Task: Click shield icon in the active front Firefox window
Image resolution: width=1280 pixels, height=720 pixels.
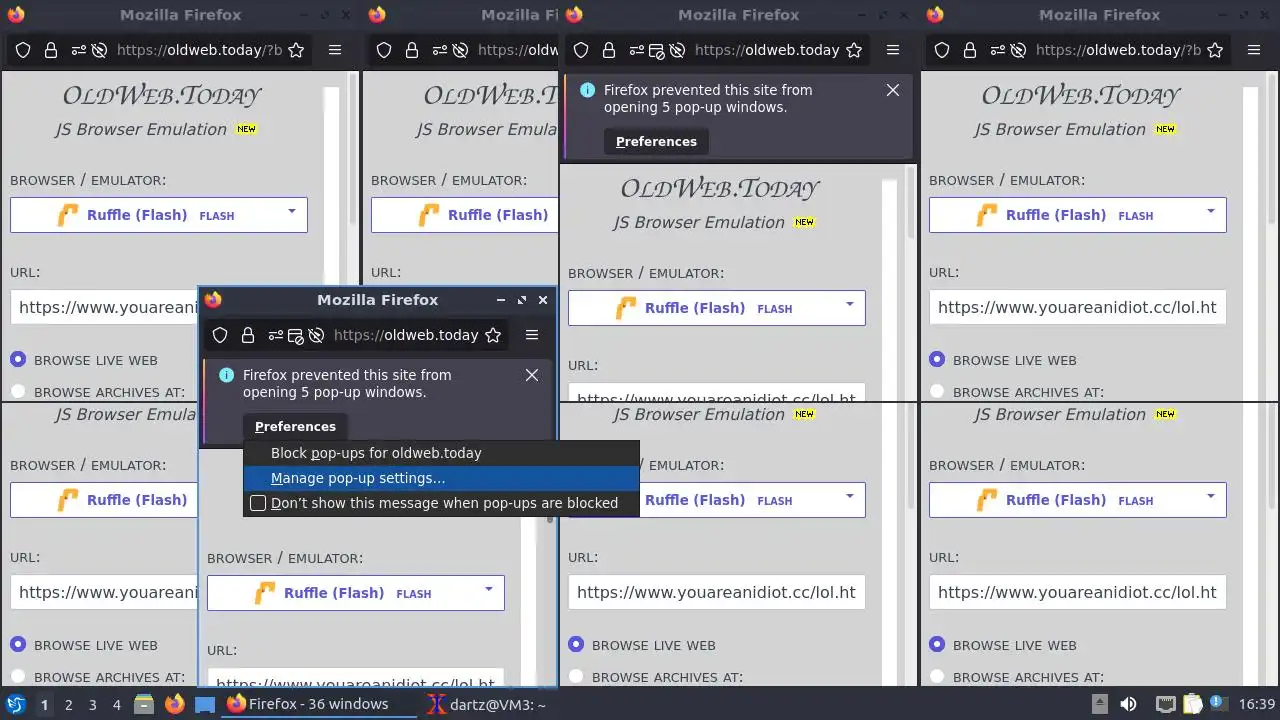Action: tap(220, 335)
